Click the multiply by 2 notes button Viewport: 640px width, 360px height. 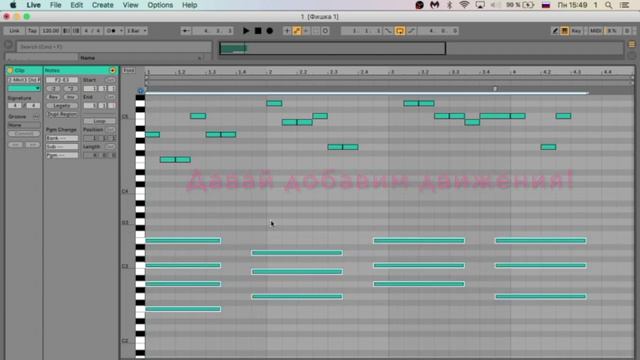[70, 88]
